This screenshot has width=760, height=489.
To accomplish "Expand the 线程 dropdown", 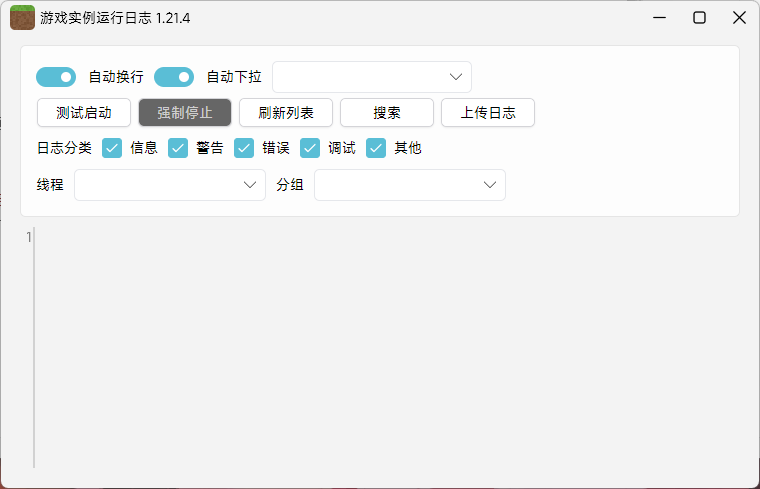I will pos(170,185).
